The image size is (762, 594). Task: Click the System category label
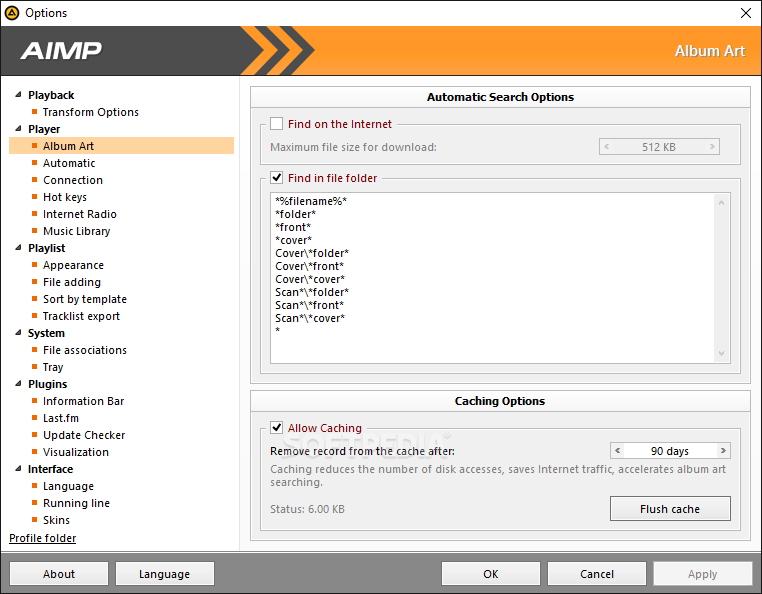pos(46,333)
